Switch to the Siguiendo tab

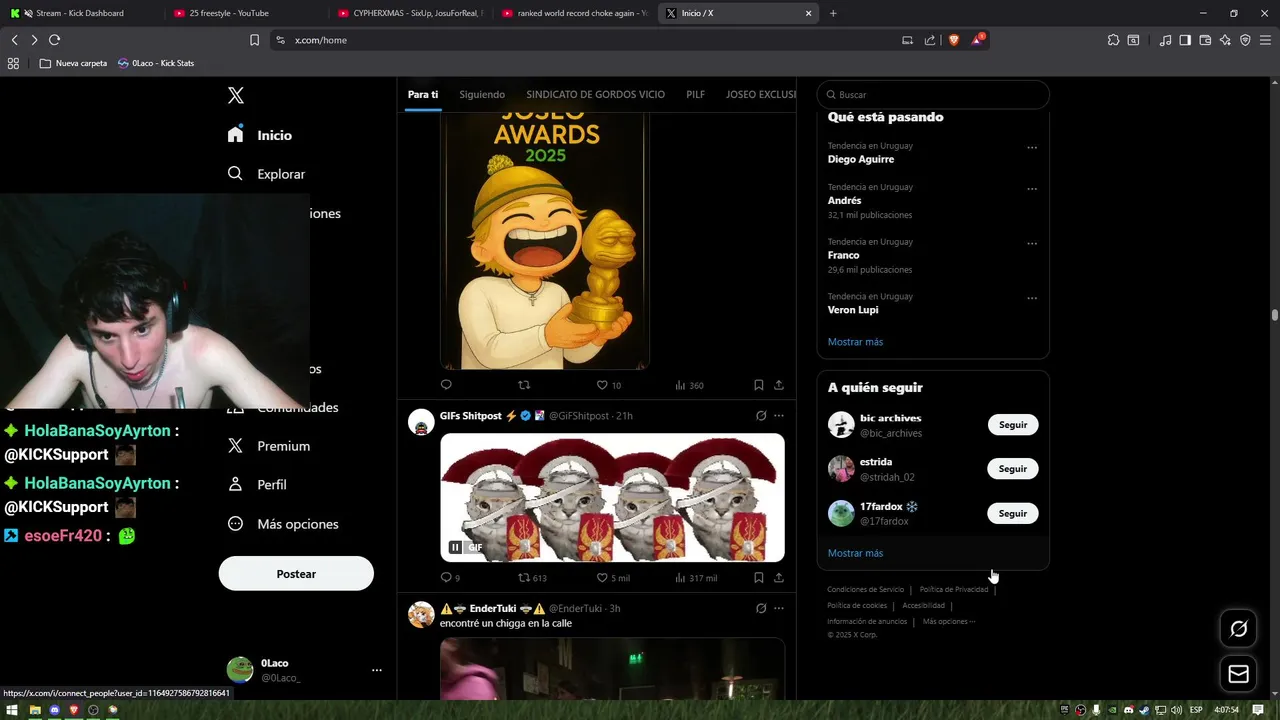pos(482,94)
